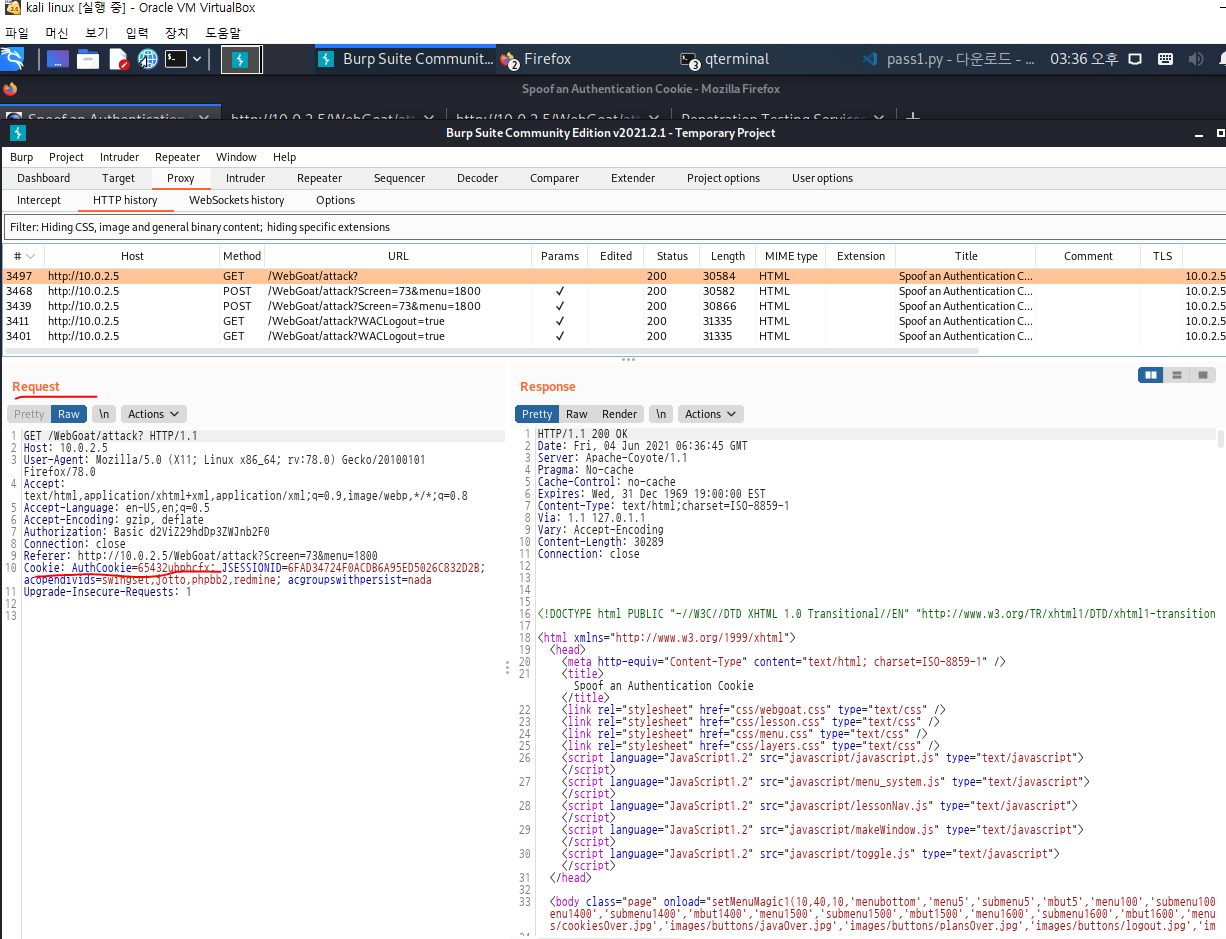Screen dimensions: 1226x939
Task: Switch to pass1.py VS Code taskbar entry
Action: [948, 59]
